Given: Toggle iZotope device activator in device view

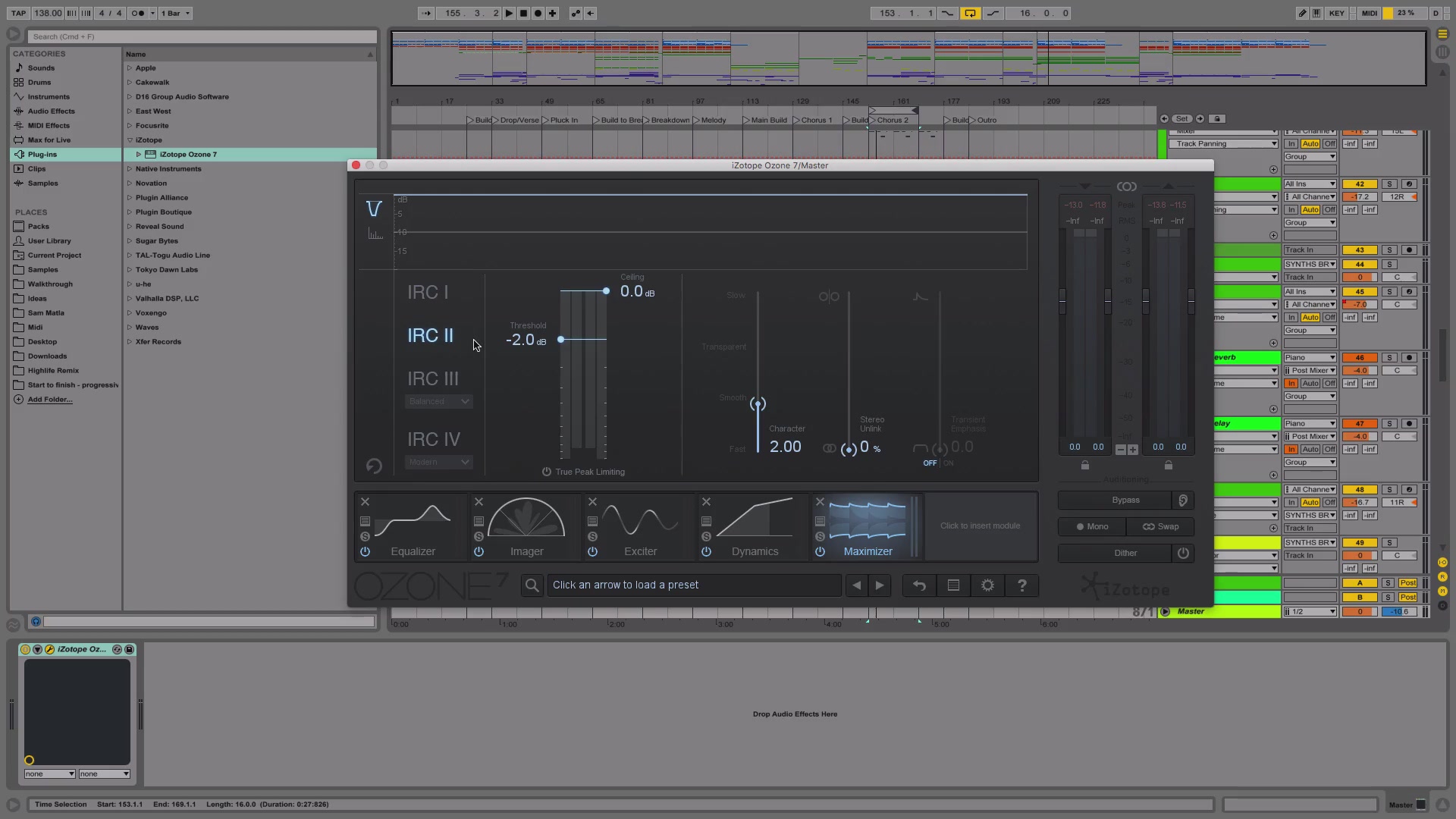Looking at the screenshot, I should coord(25,650).
